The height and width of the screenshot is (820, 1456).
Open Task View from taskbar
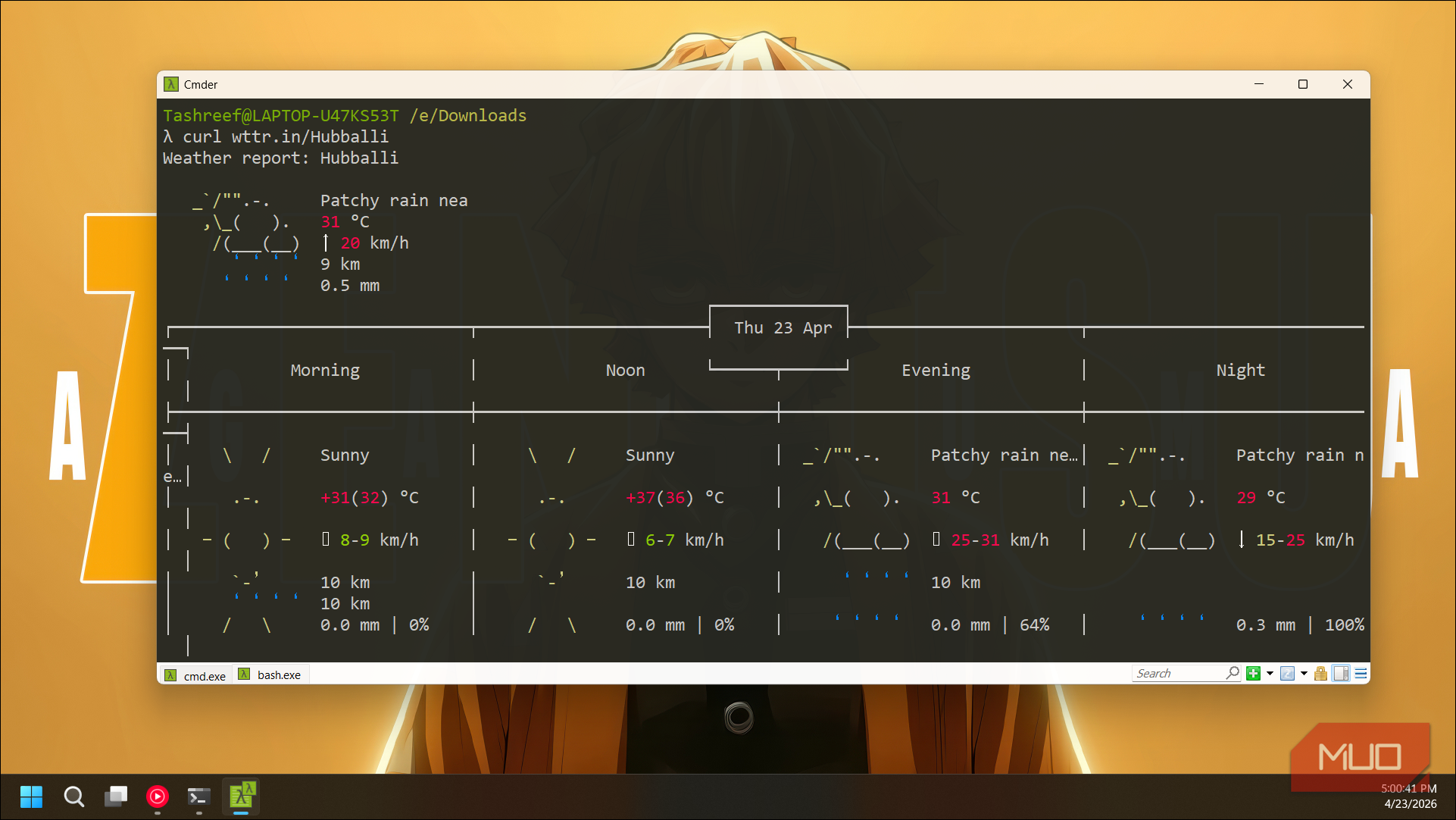[116, 797]
